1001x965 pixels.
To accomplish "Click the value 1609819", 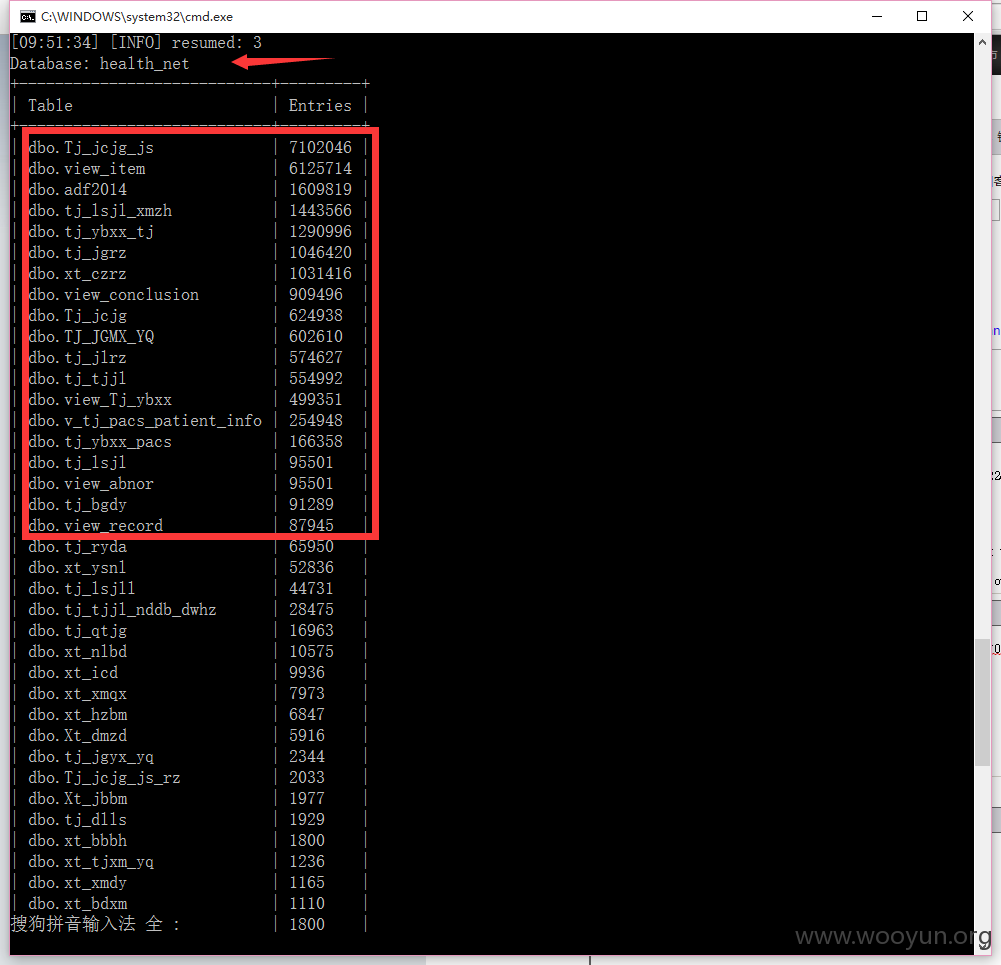I will pos(320,190).
